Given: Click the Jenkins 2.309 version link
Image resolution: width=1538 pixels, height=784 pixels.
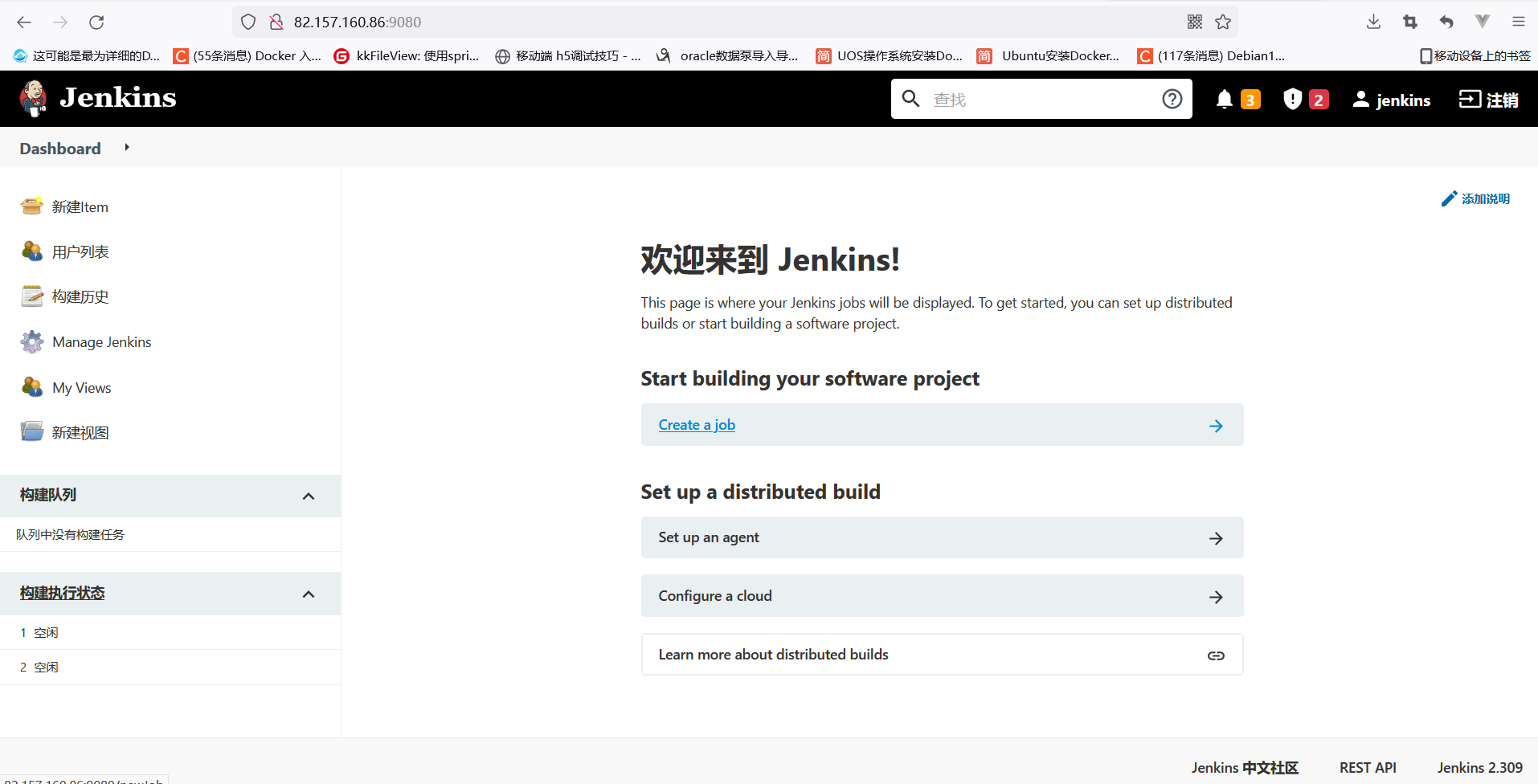Looking at the screenshot, I should 1480,768.
